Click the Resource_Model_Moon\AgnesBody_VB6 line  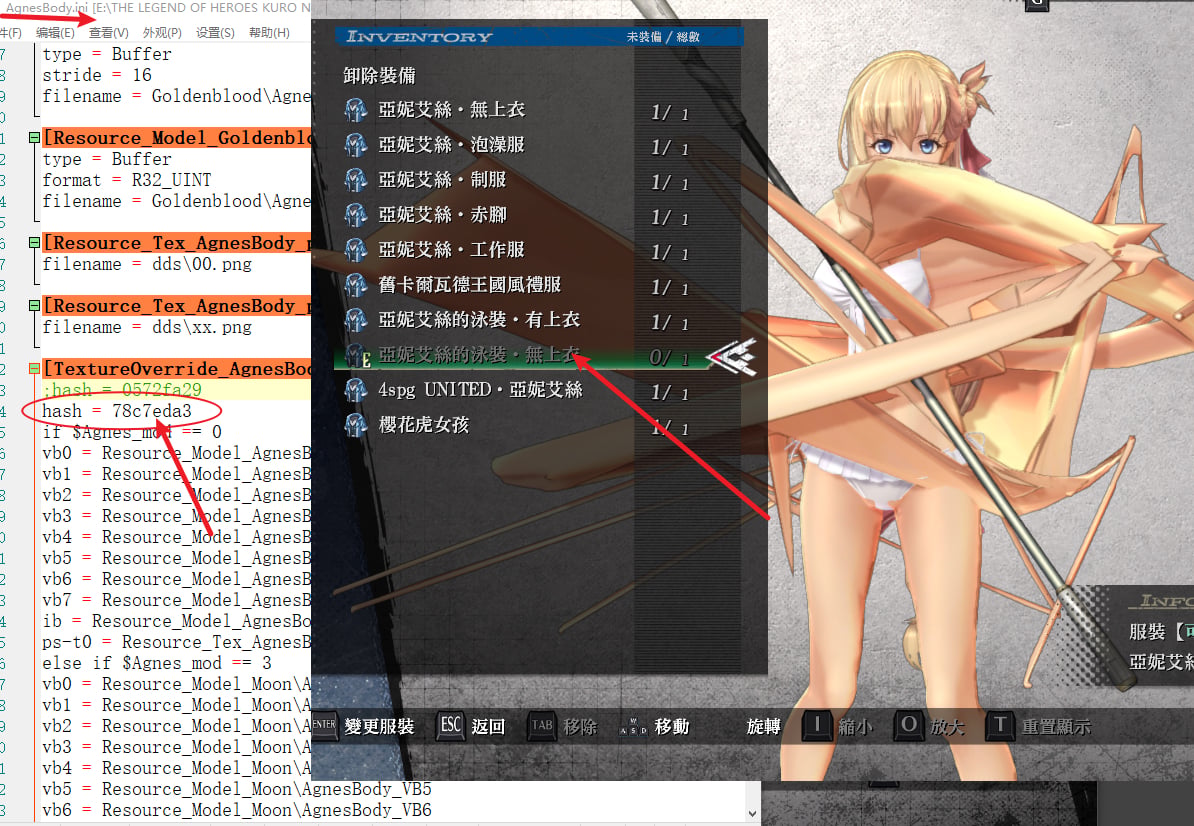click(x=236, y=810)
